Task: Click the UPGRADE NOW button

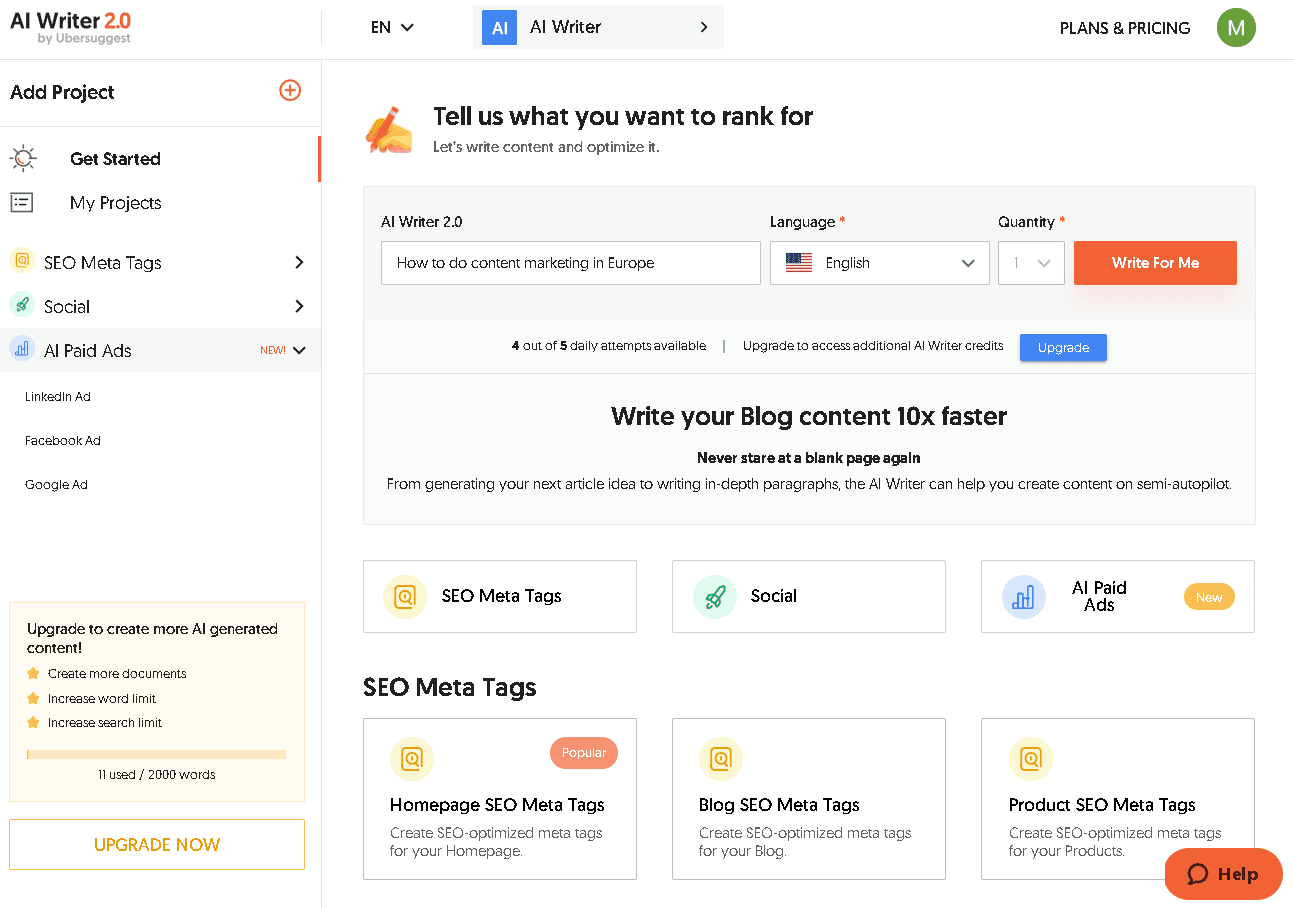Action: (157, 844)
